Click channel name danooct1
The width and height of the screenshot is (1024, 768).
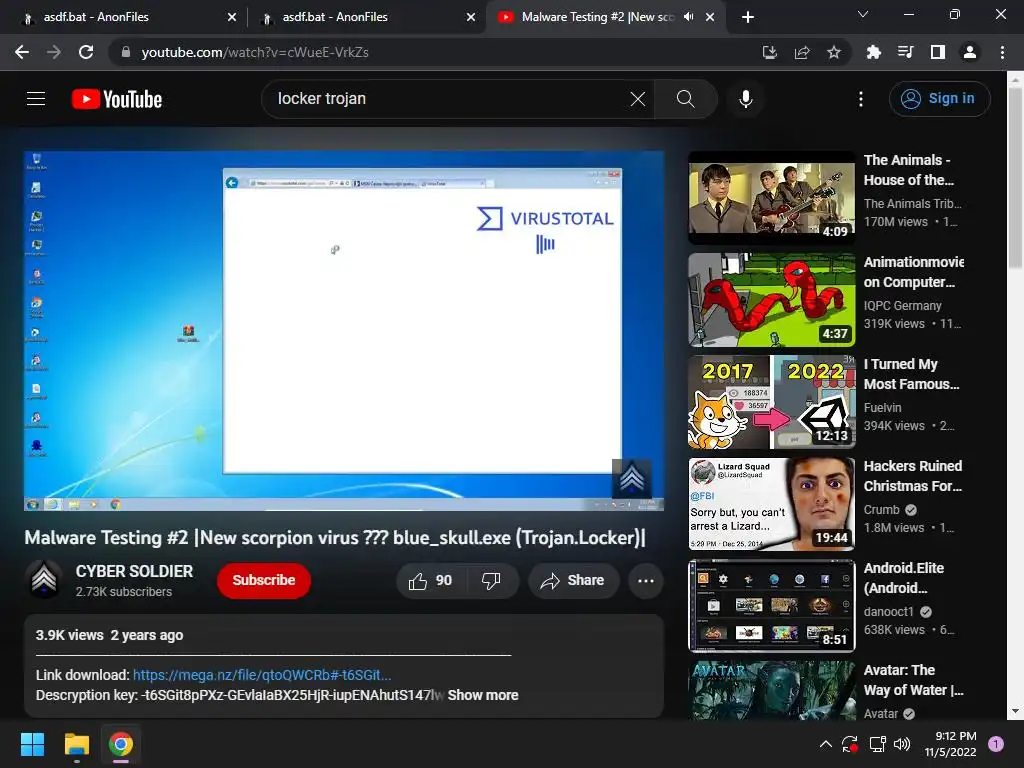pos(888,612)
